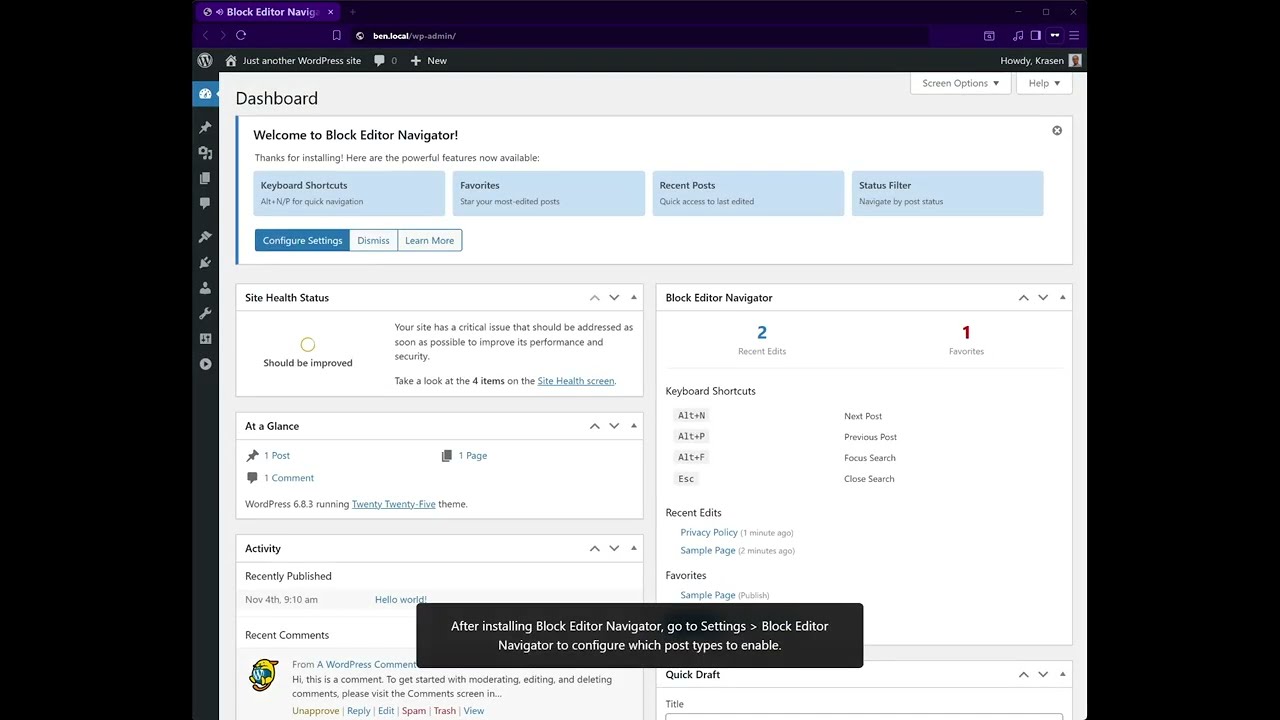The width and height of the screenshot is (1280, 720).
Task: Click Trash under the recent comment
Action: click(445, 711)
